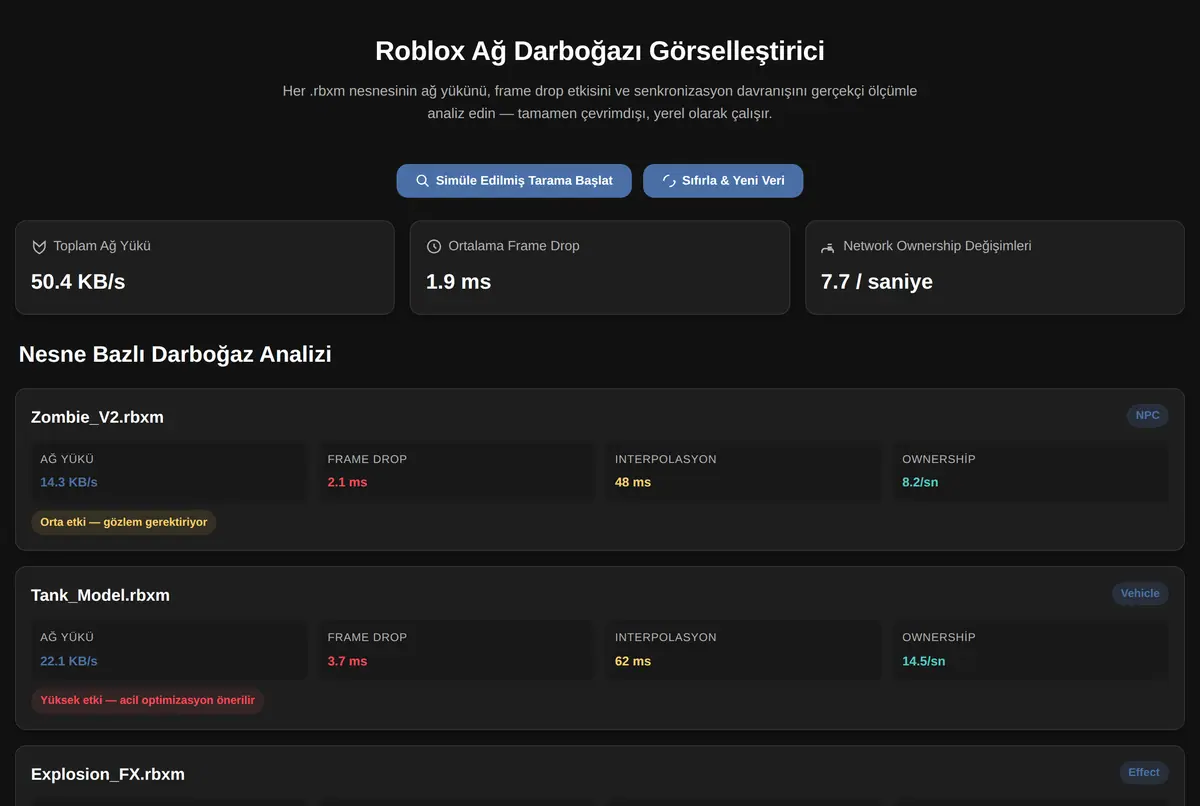Click Zombie_V2 frame drop 2.1 ms
1200x806 pixels.
pyautogui.click(x=347, y=482)
